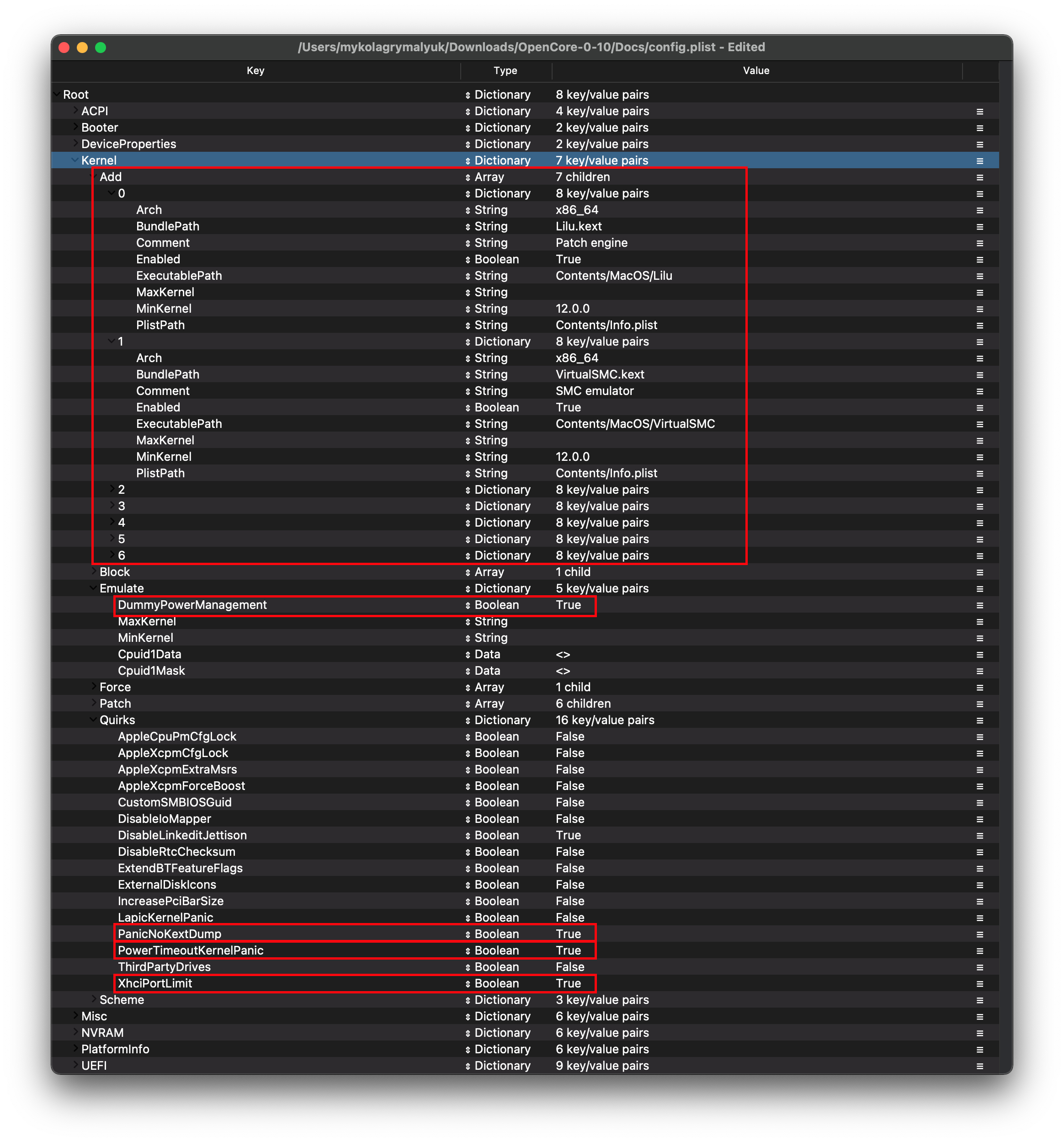Open the row menu for DisableLinkeditJettison
The height and width of the screenshot is (1142, 1064).
point(979,836)
